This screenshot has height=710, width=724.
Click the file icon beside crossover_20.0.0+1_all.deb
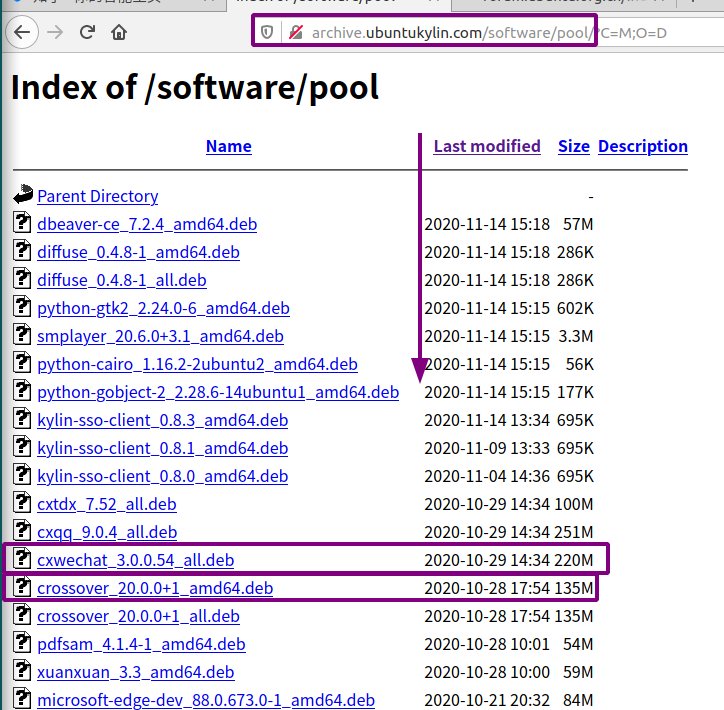[22, 614]
